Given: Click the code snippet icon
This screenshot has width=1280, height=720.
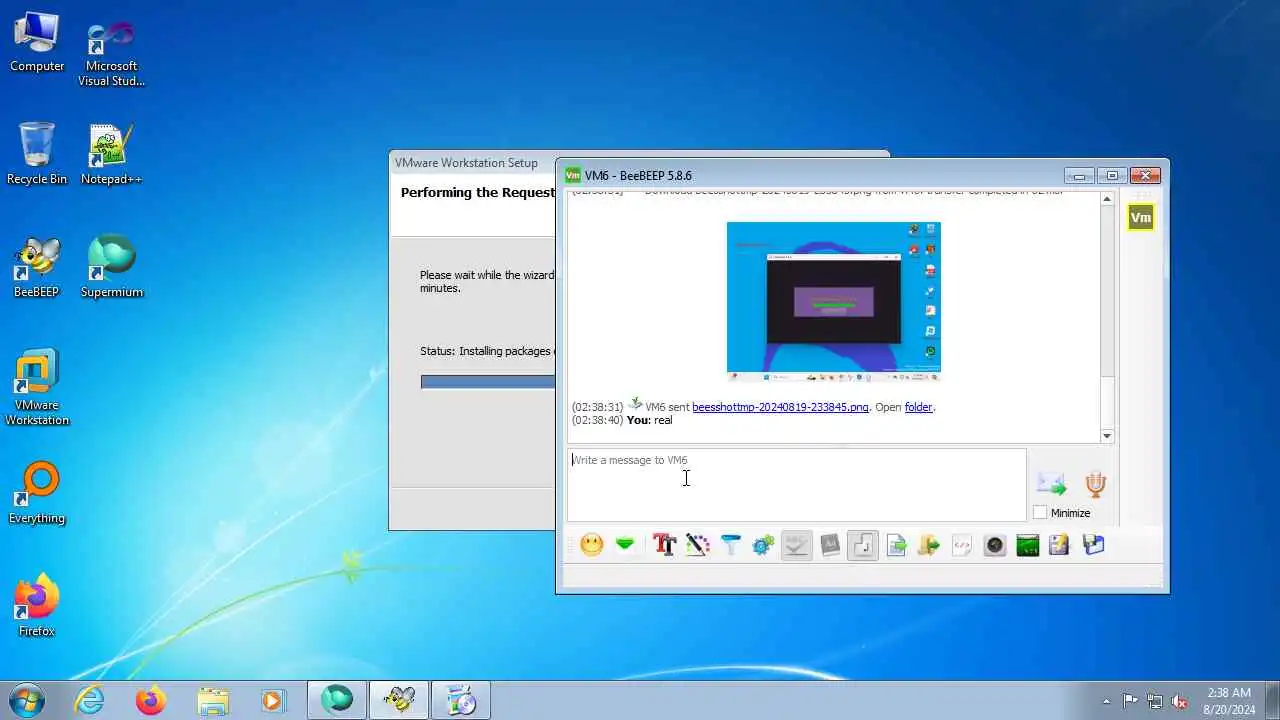Looking at the screenshot, I should (962, 545).
